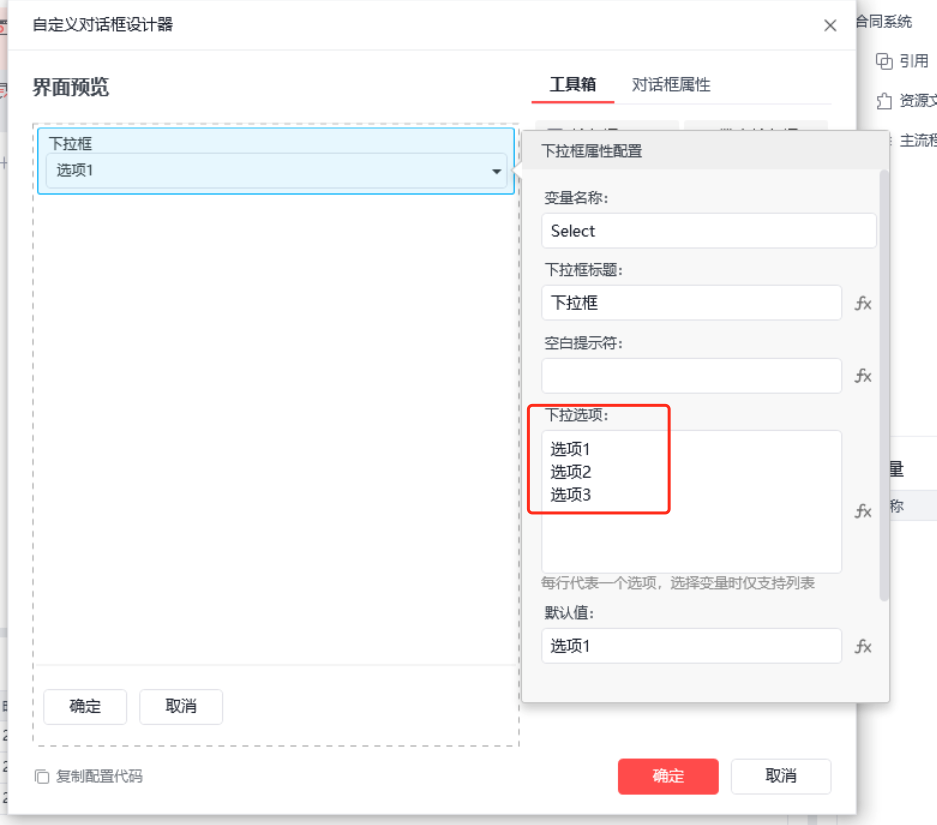
Task: Click the 复制配置代码 copy icon
Action: tap(42, 776)
